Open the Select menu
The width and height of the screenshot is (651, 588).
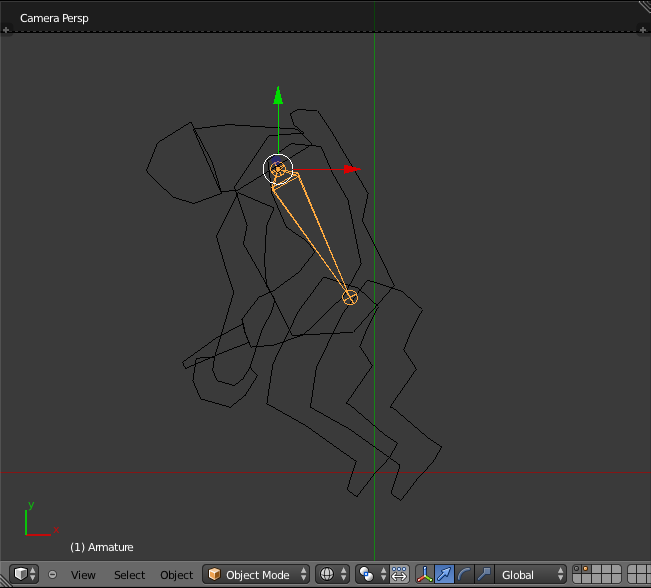[129, 575]
